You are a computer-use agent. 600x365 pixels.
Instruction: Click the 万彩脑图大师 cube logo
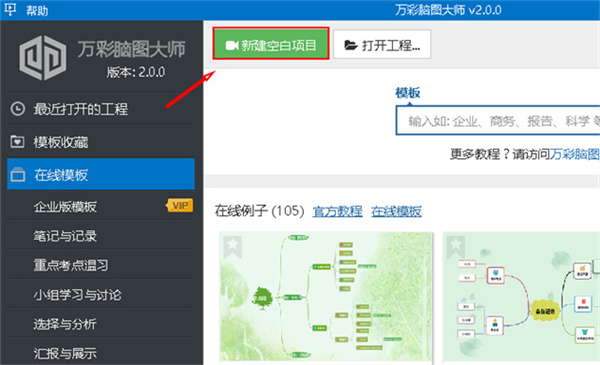click(42, 58)
